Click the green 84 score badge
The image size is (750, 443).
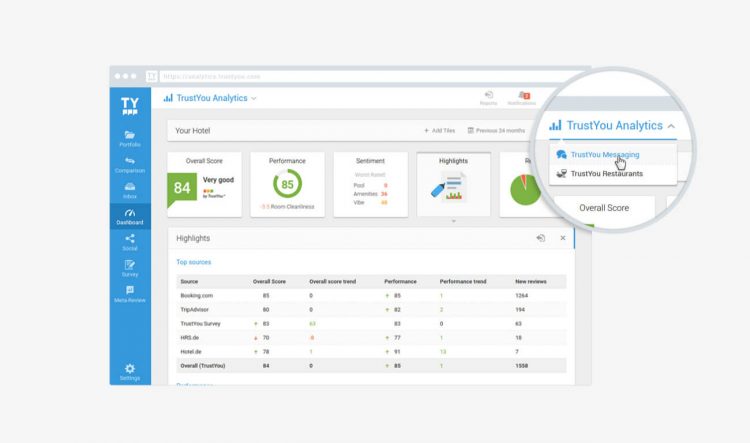(182, 188)
